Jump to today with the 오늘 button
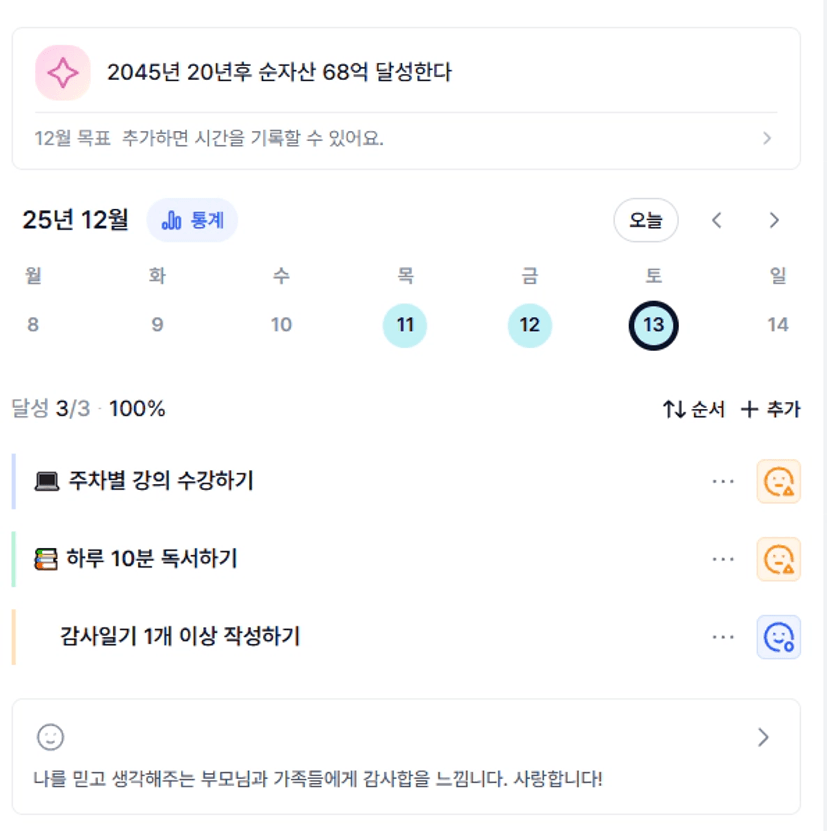This screenshot has height=831, width=827. 645,220
